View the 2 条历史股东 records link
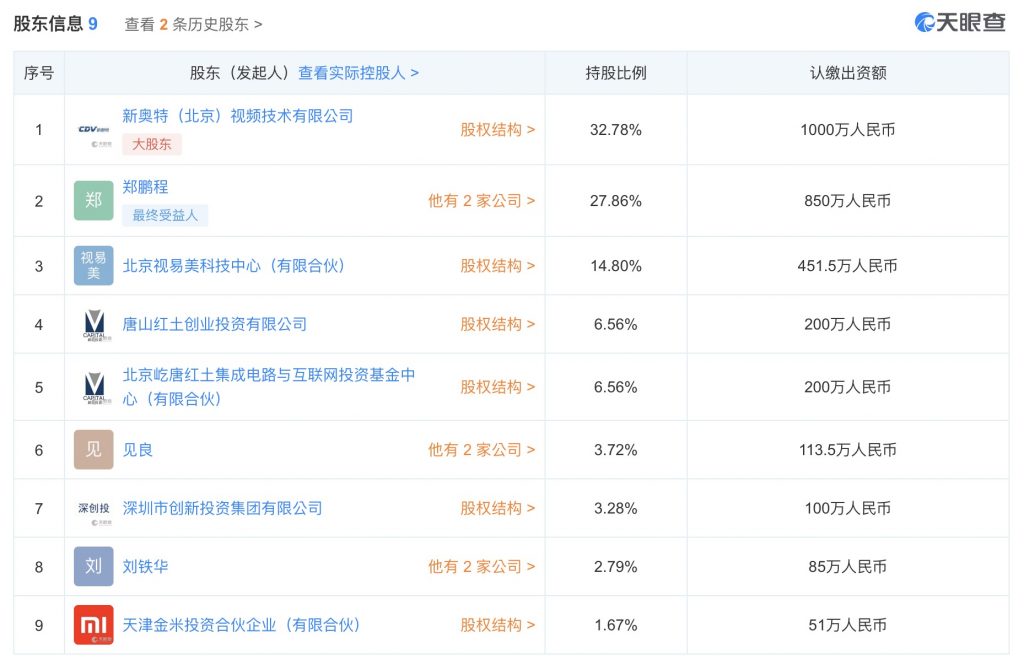Screen dimensions: 1024x670 pos(193,24)
